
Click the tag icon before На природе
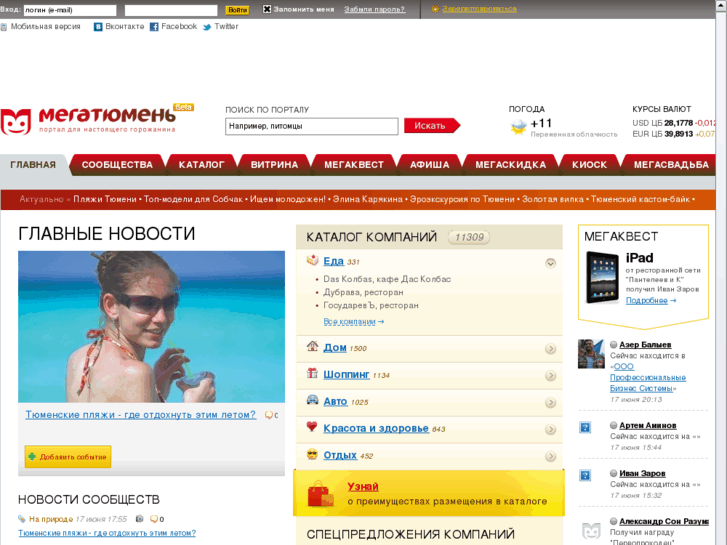[x=22, y=519]
